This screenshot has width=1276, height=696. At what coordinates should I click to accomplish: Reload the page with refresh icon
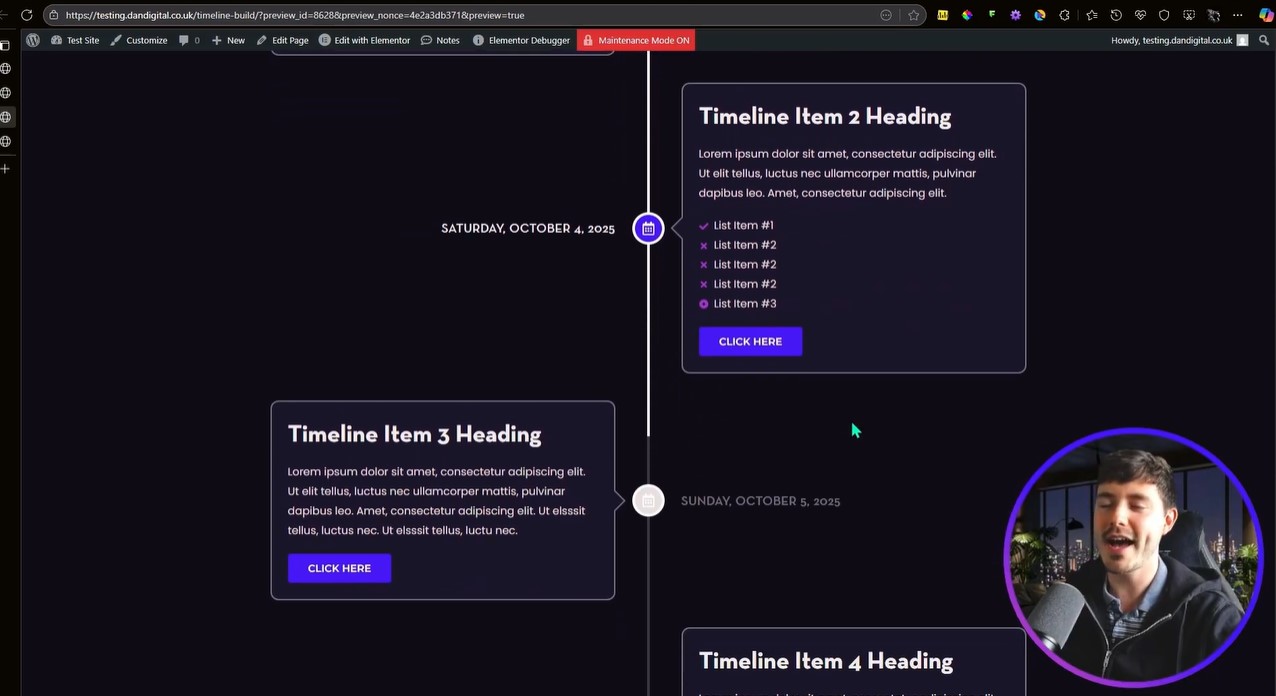pyautogui.click(x=27, y=15)
